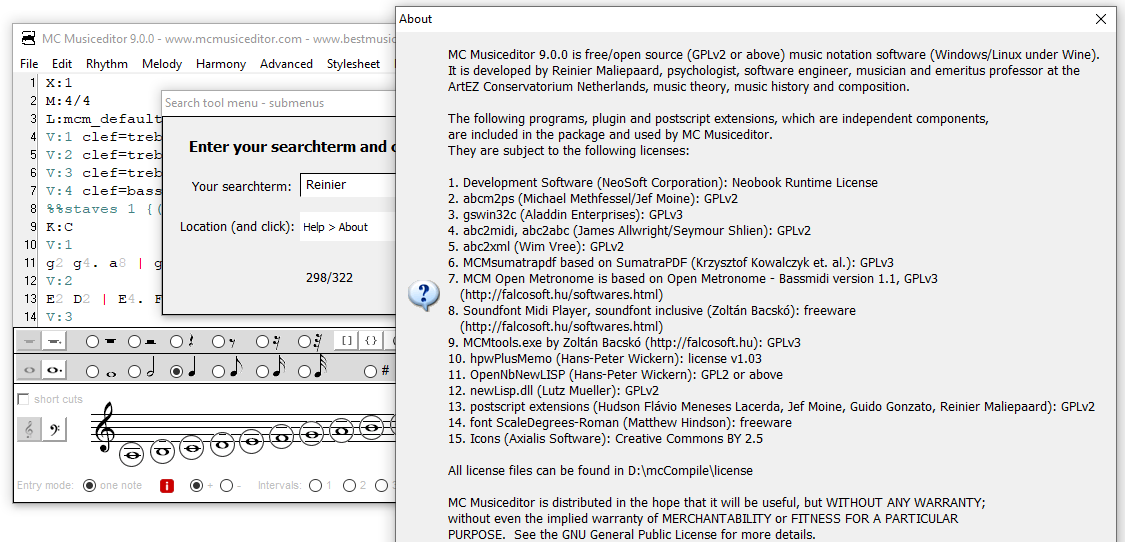Screen dimensions: 1125x542
Task: Click the sixth circled note on the staff
Action: pyautogui.click(x=282, y=436)
